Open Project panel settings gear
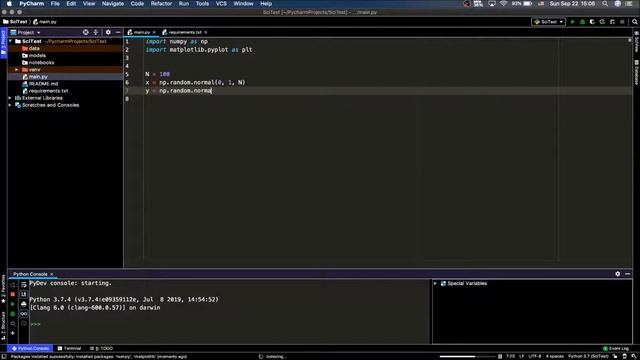Image resolution: width=640 pixels, height=360 pixels. (x=108, y=32)
